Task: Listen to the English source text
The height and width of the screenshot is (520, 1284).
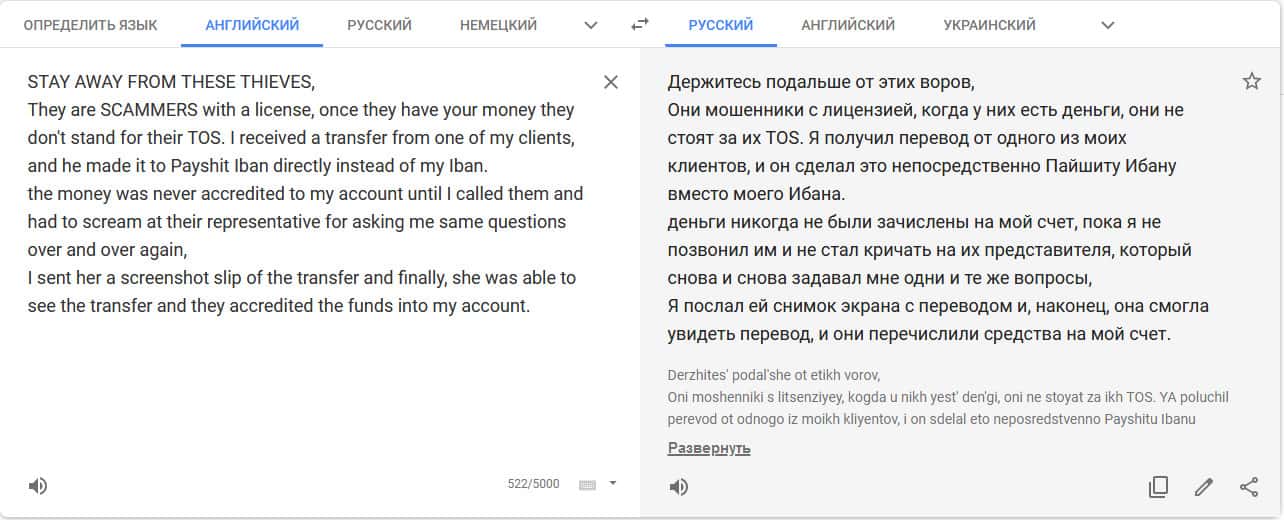Action: tap(38, 486)
